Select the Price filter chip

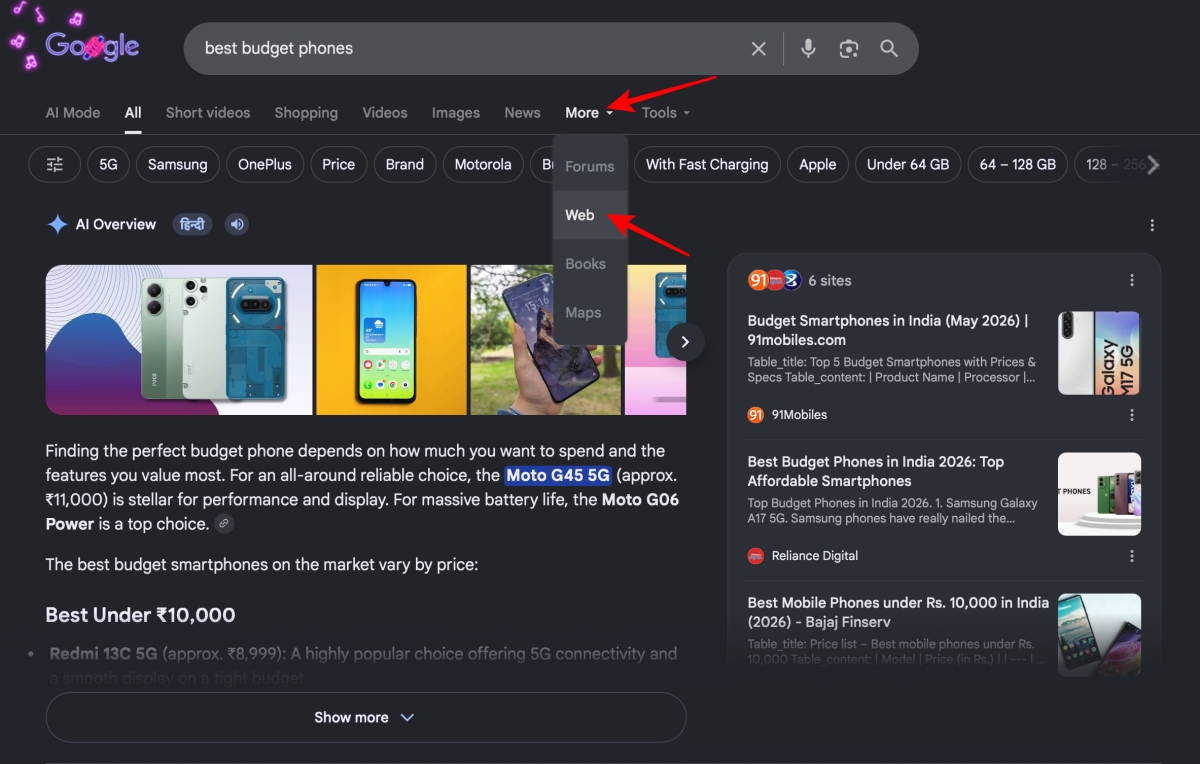coord(338,164)
